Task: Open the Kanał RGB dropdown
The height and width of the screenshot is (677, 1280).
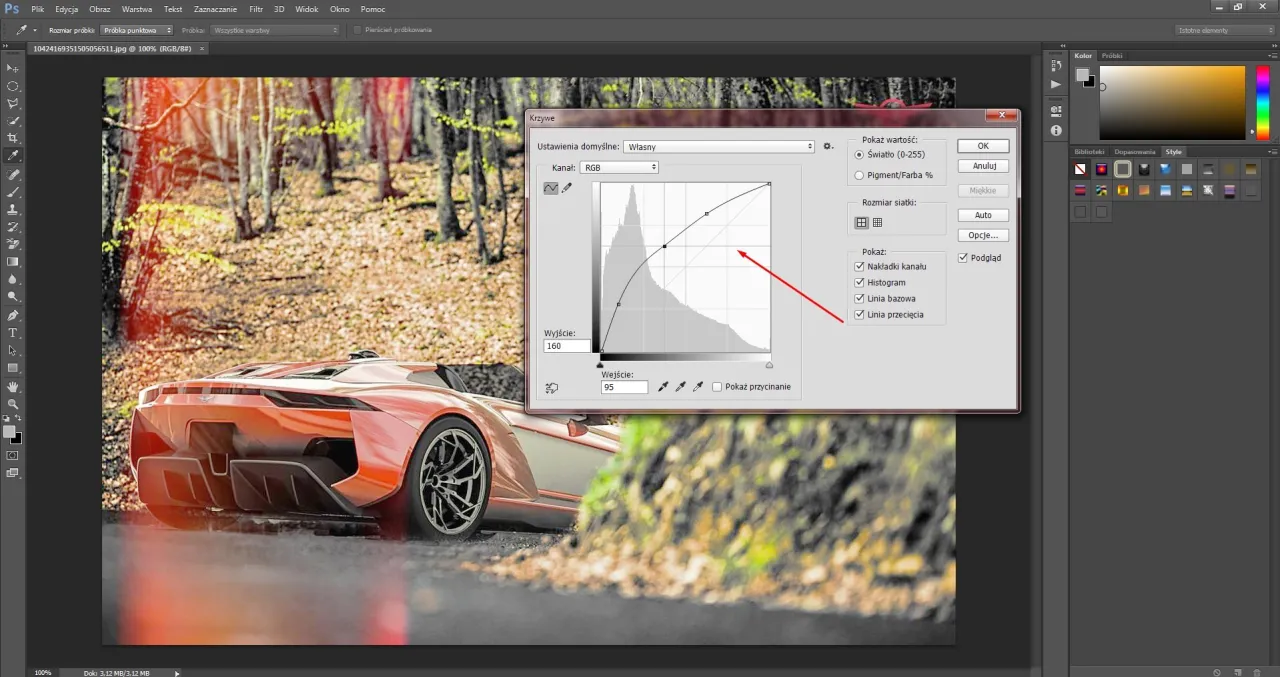Action: click(x=618, y=167)
